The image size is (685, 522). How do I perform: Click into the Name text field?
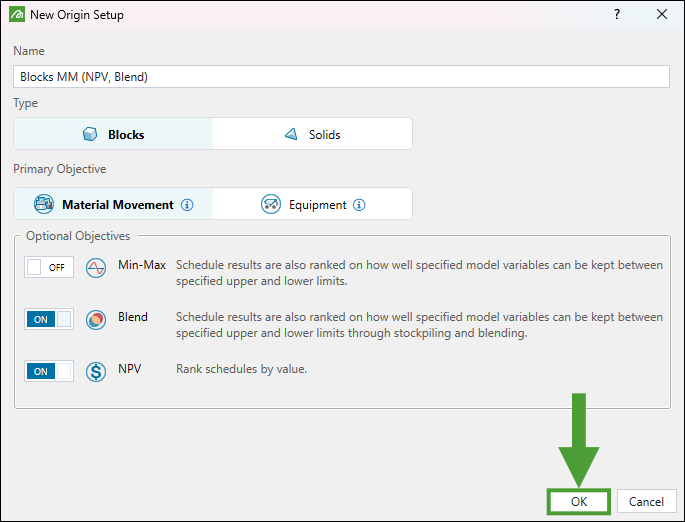point(341,76)
